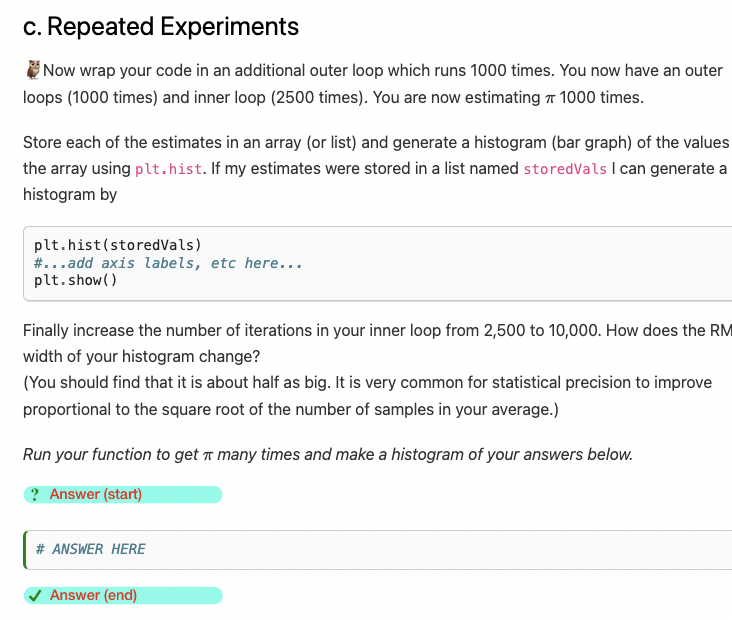Viewport: 732px width, 620px height.
Task: Click the Finally increase iterations paragraph
Action: [377, 343]
